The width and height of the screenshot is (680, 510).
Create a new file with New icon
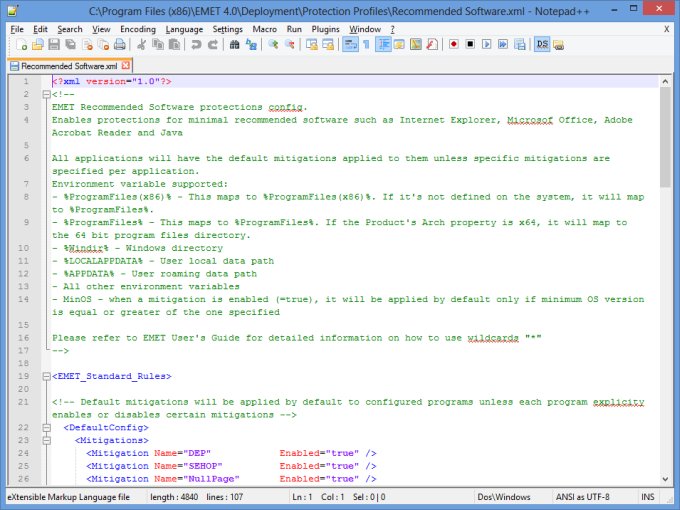(21, 44)
